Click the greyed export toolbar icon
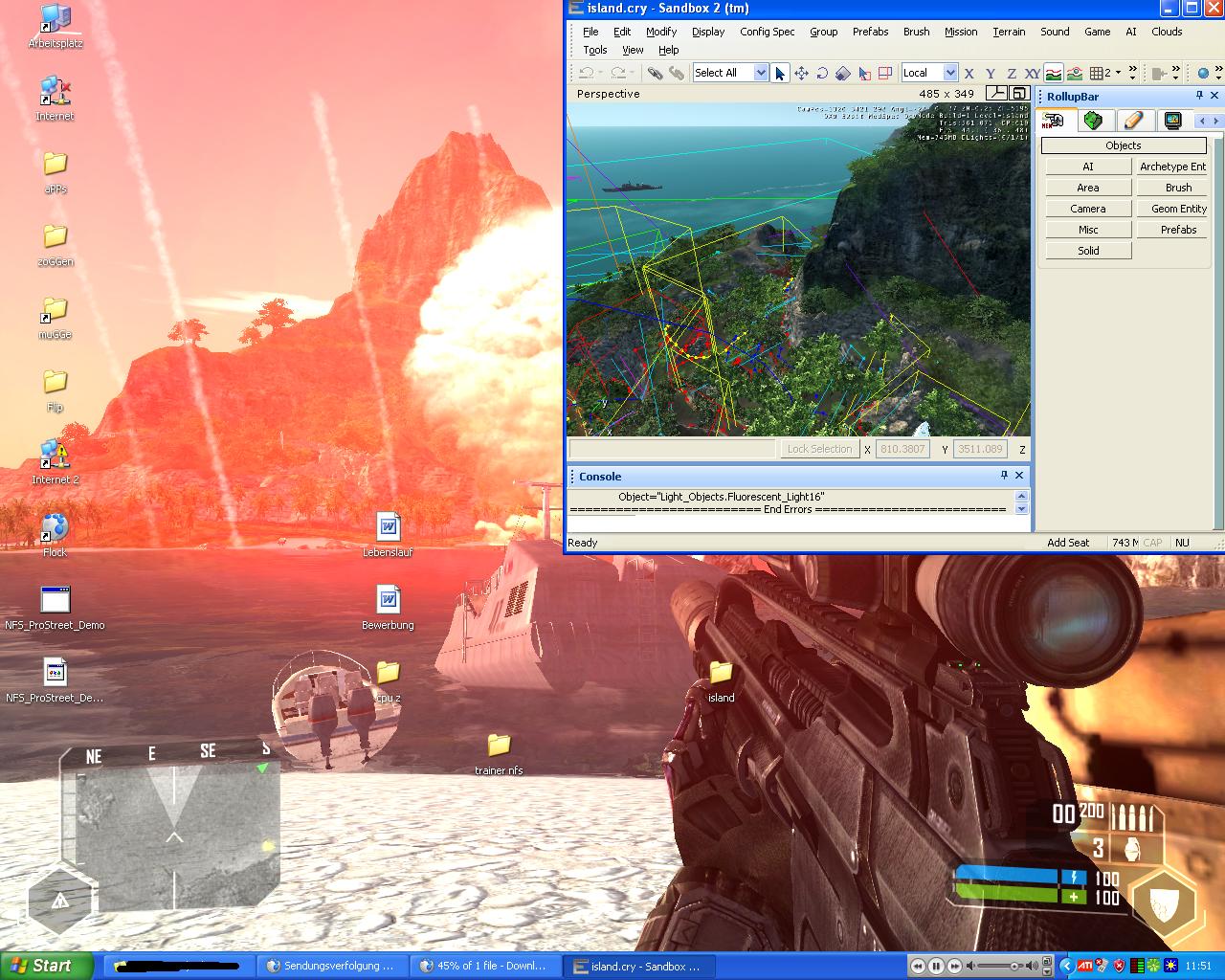The width and height of the screenshot is (1225, 980). (x=1159, y=73)
